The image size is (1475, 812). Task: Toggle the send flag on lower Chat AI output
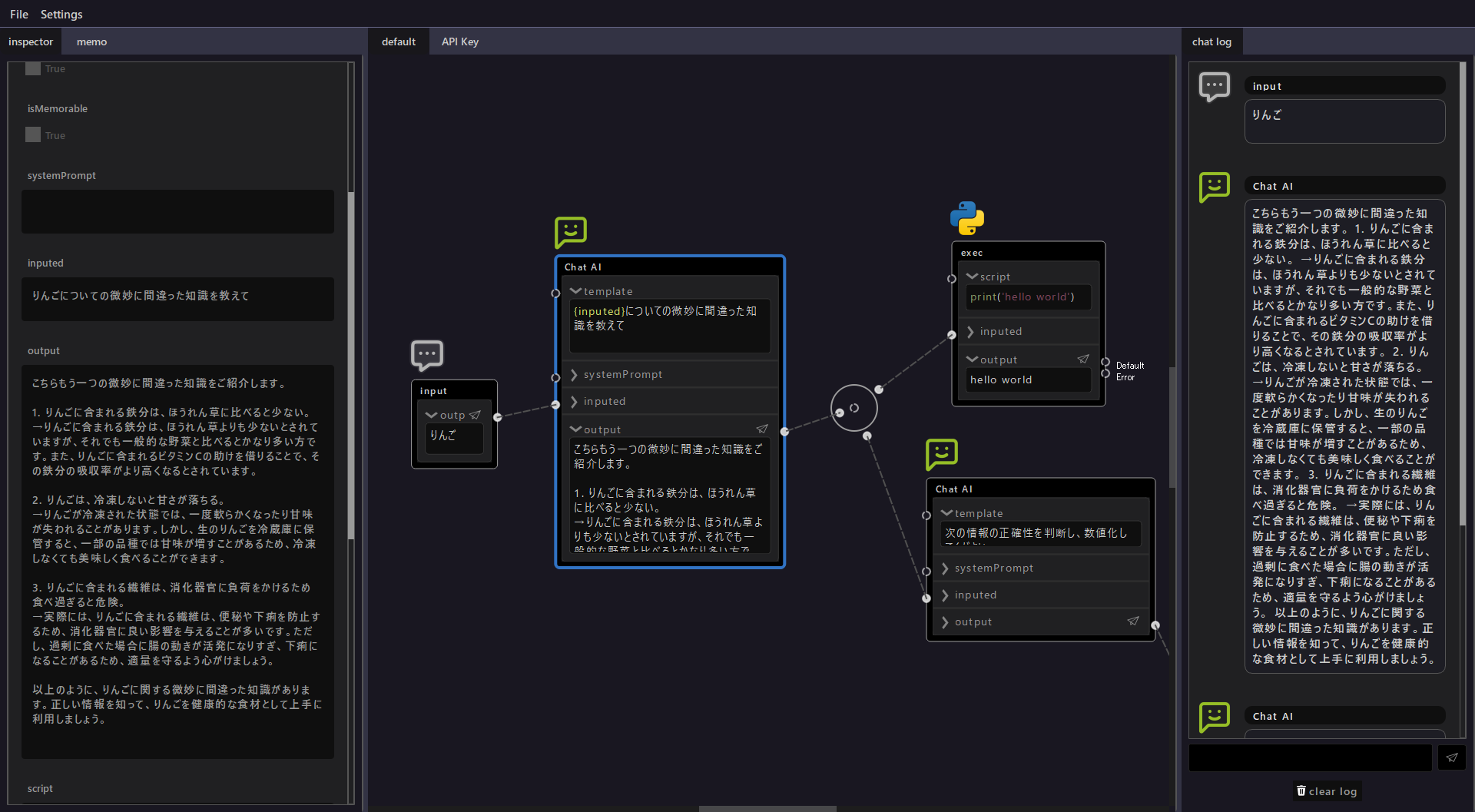(x=1134, y=621)
